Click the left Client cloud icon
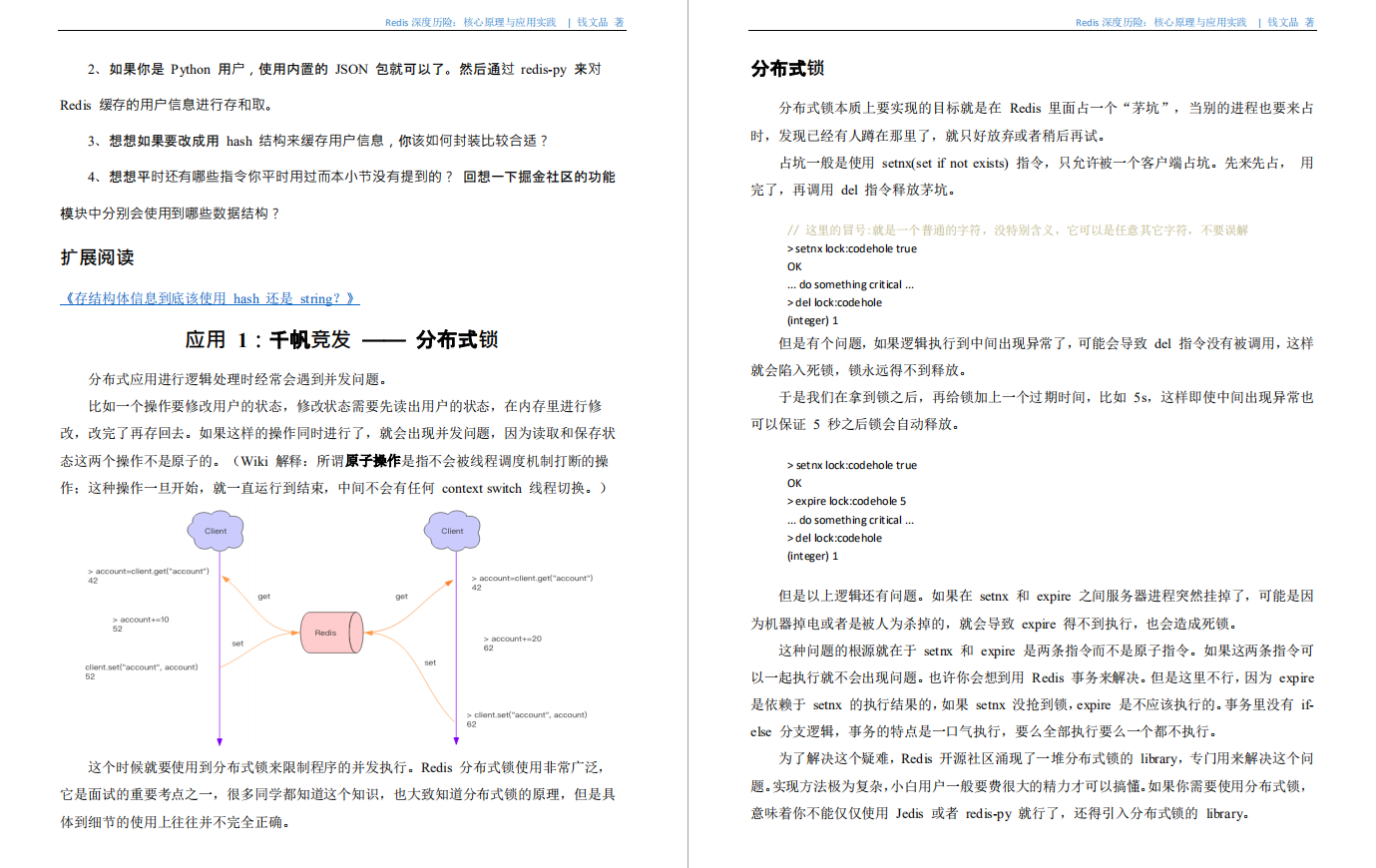The width and height of the screenshot is (1376, 868). (x=216, y=530)
